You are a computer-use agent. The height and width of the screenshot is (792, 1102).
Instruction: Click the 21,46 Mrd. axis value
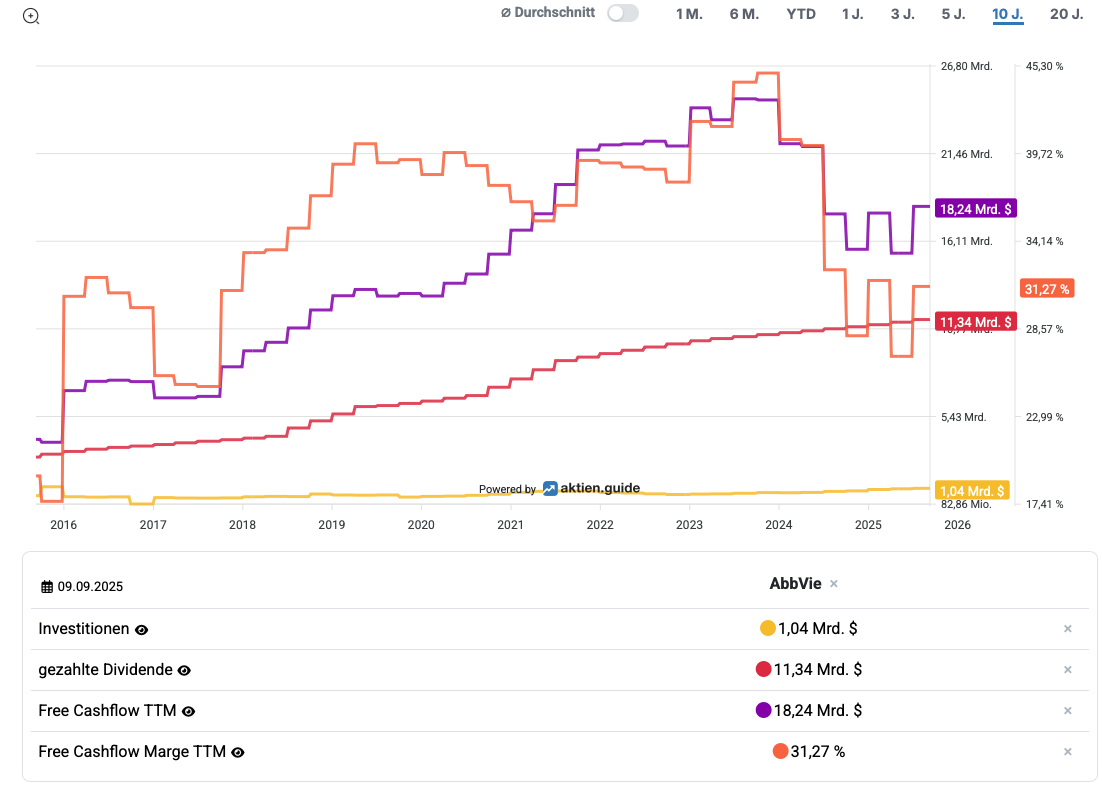[966, 154]
